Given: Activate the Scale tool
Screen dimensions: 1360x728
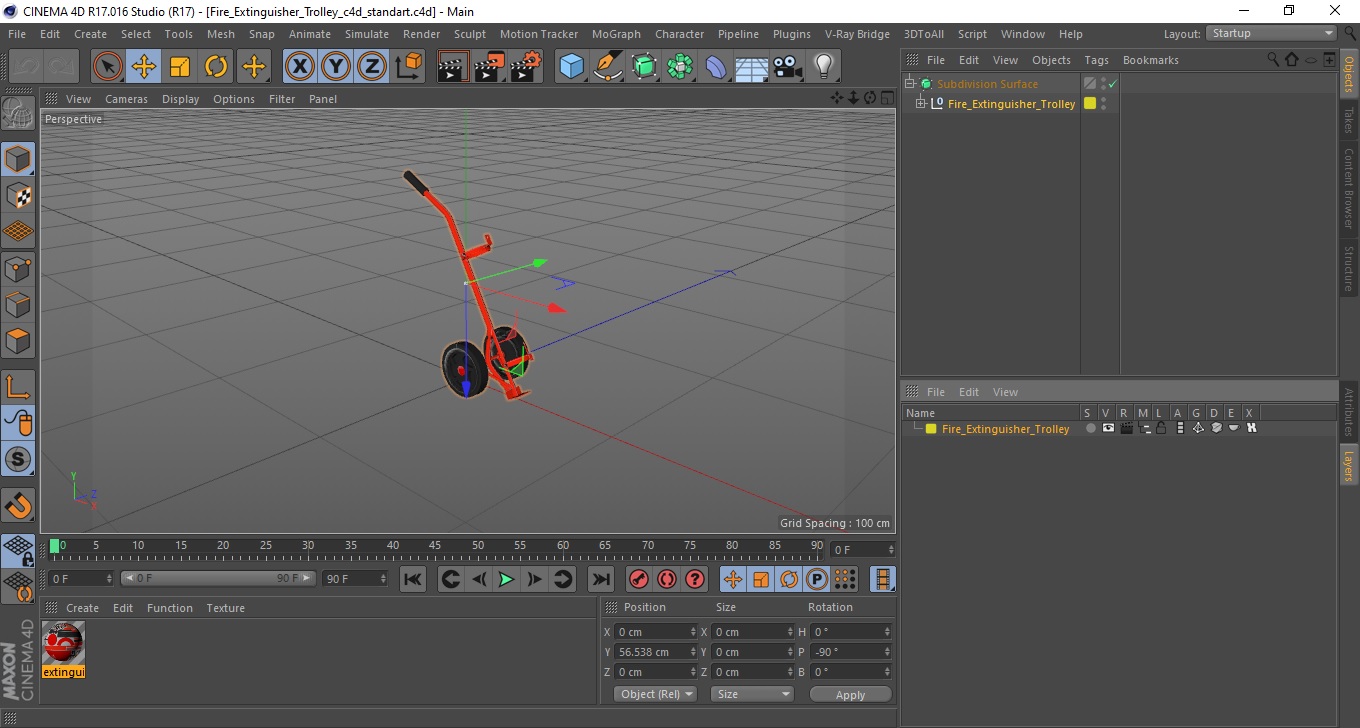Looking at the screenshot, I should (x=180, y=67).
